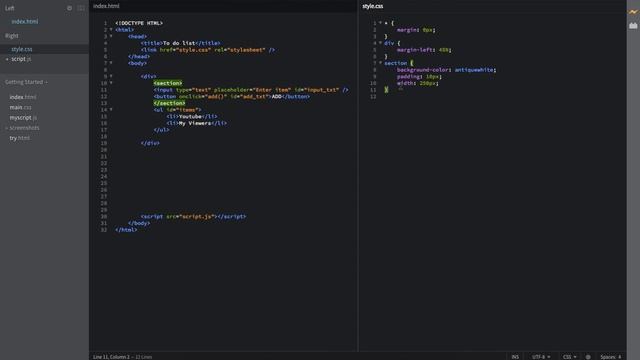Click the input type text line 11
This screenshot has width=640, height=360.
(x=251, y=90)
